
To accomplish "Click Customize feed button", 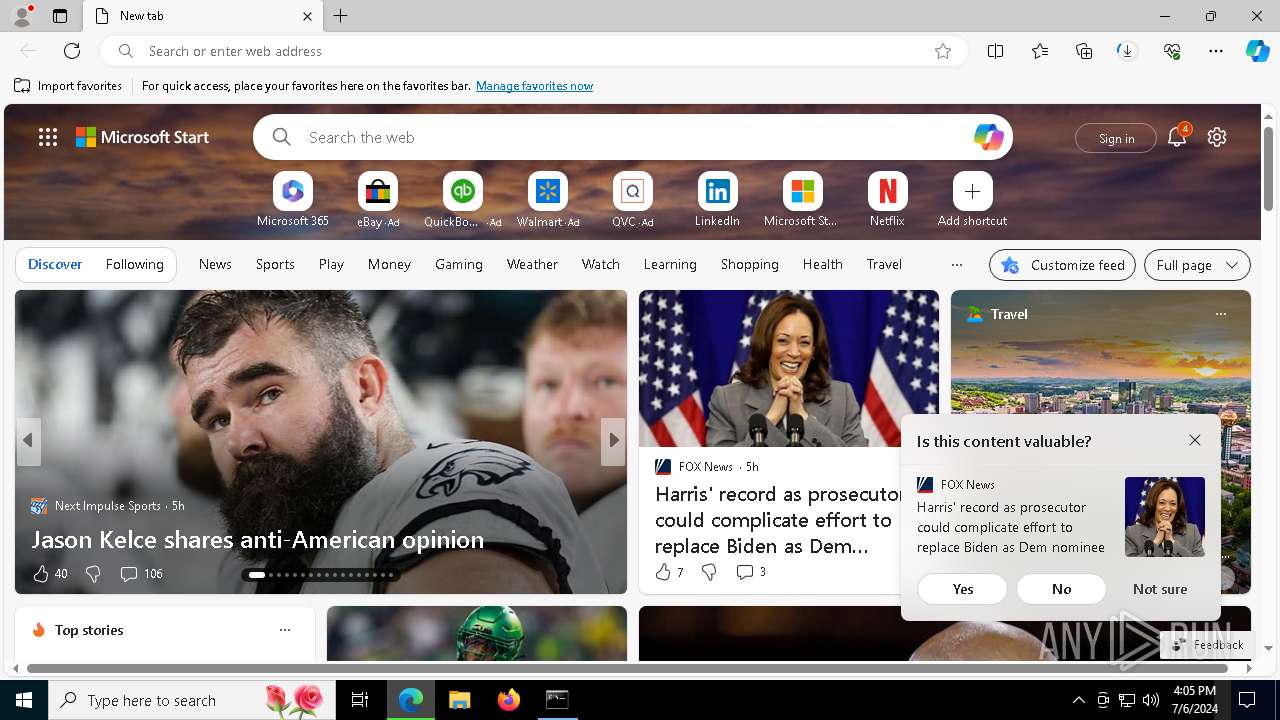I will (1062, 265).
